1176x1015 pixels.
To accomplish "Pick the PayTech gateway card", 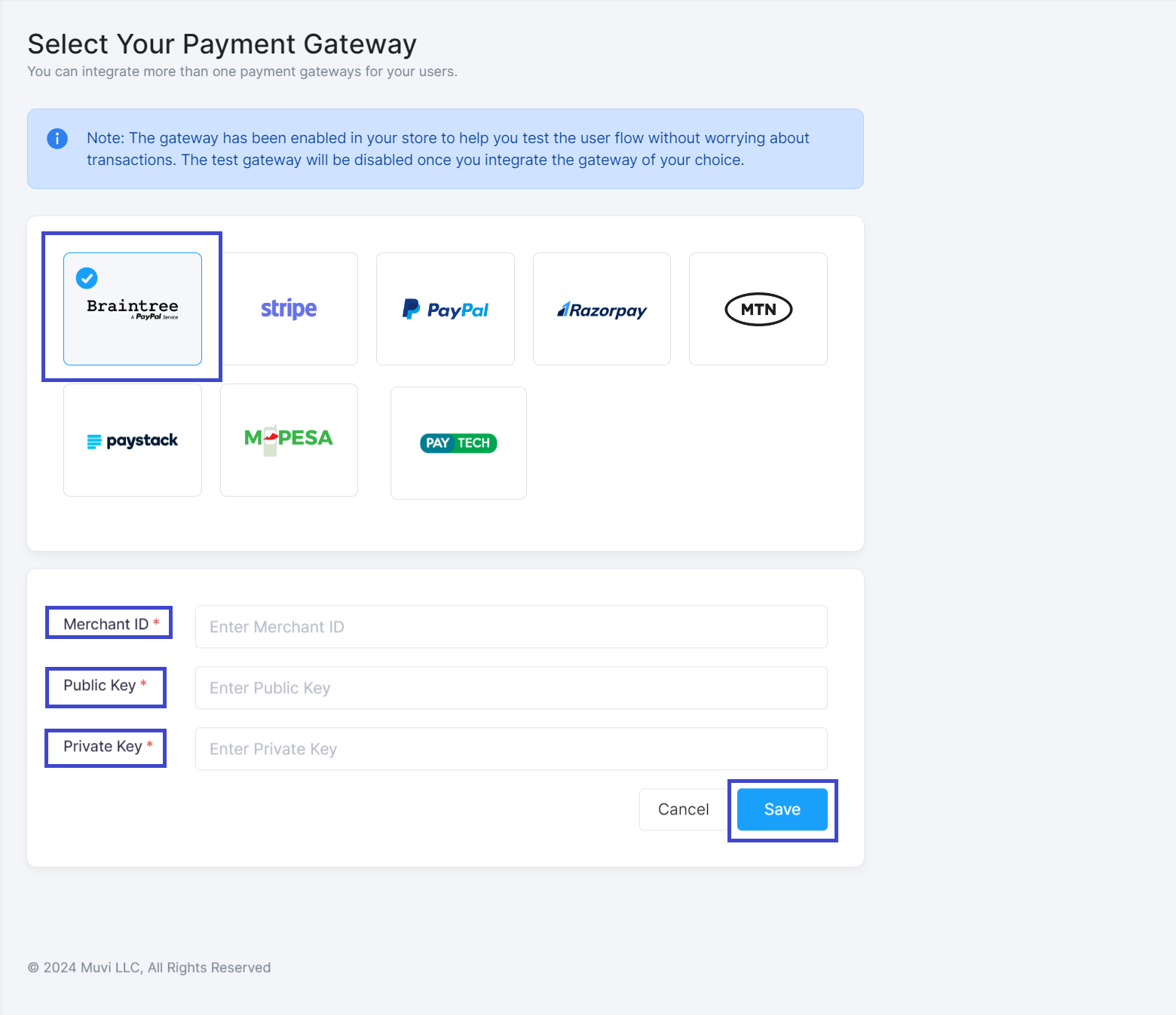I will 458,443.
